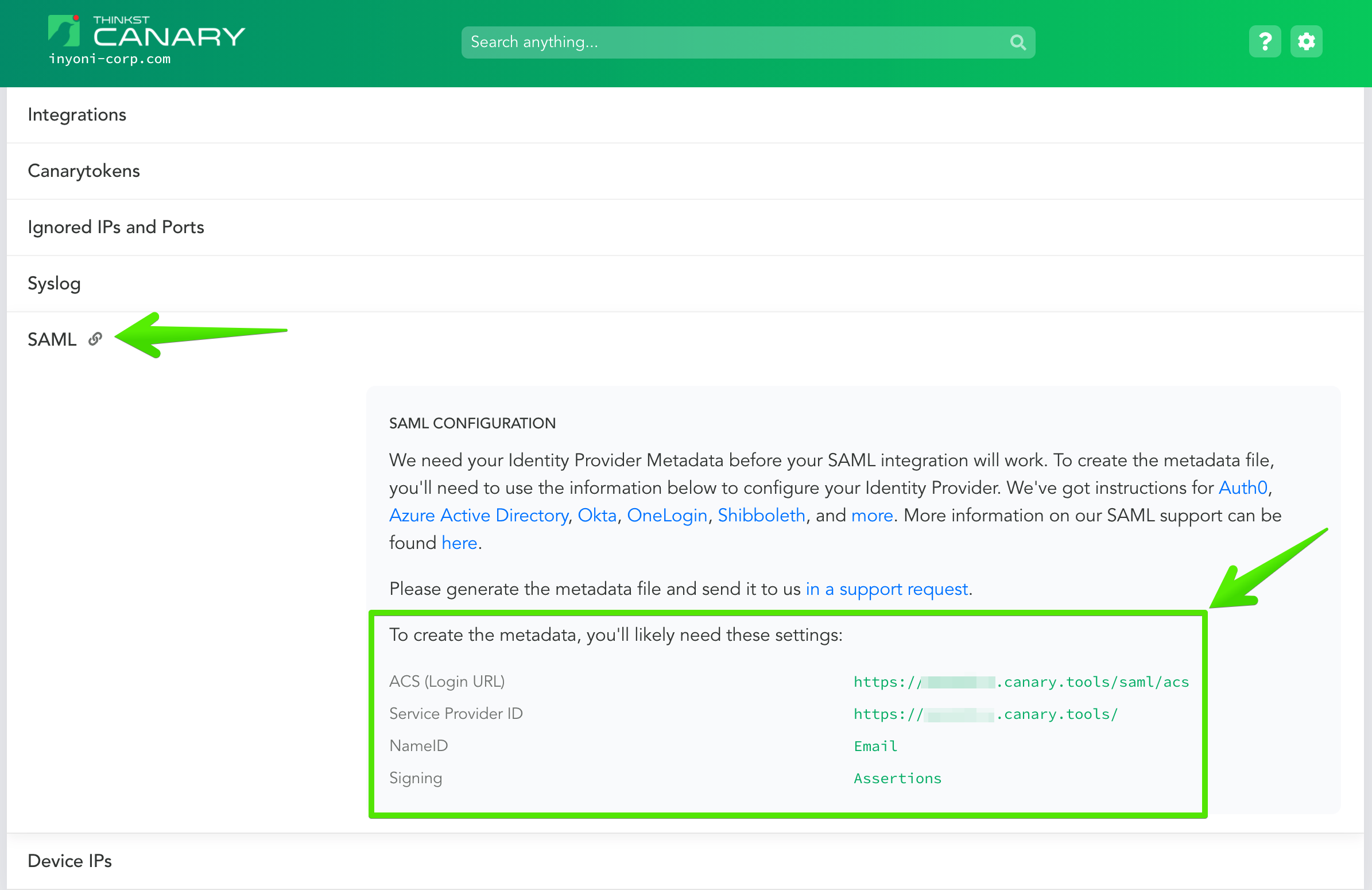This screenshot has height=890, width=1372.
Task: Expand the Integrations section
Action: [x=685, y=115]
